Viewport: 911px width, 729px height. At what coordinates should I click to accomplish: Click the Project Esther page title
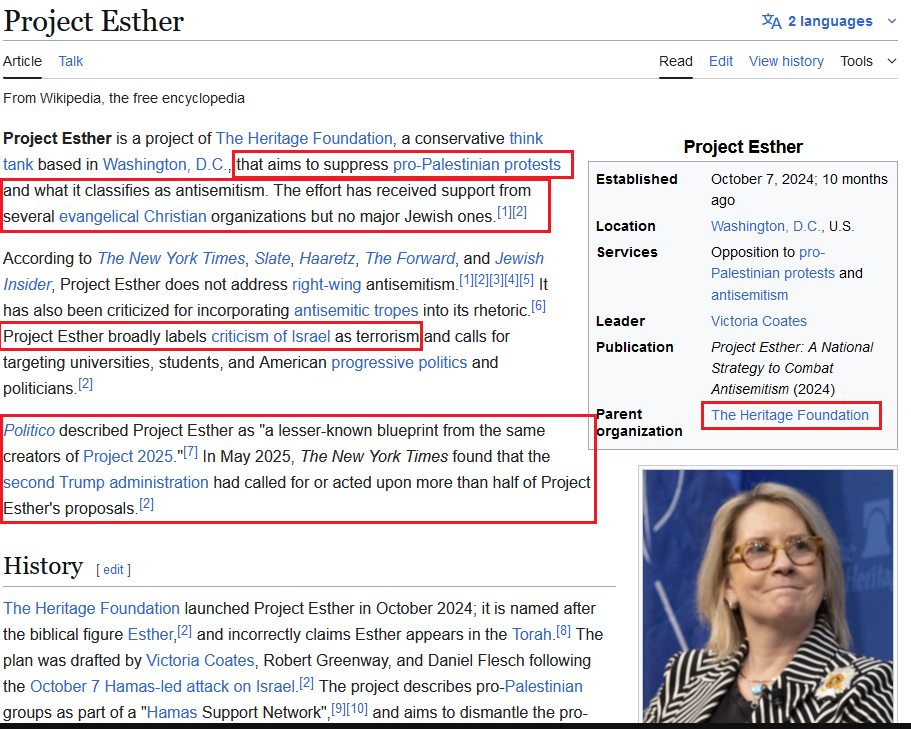pos(94,21)
